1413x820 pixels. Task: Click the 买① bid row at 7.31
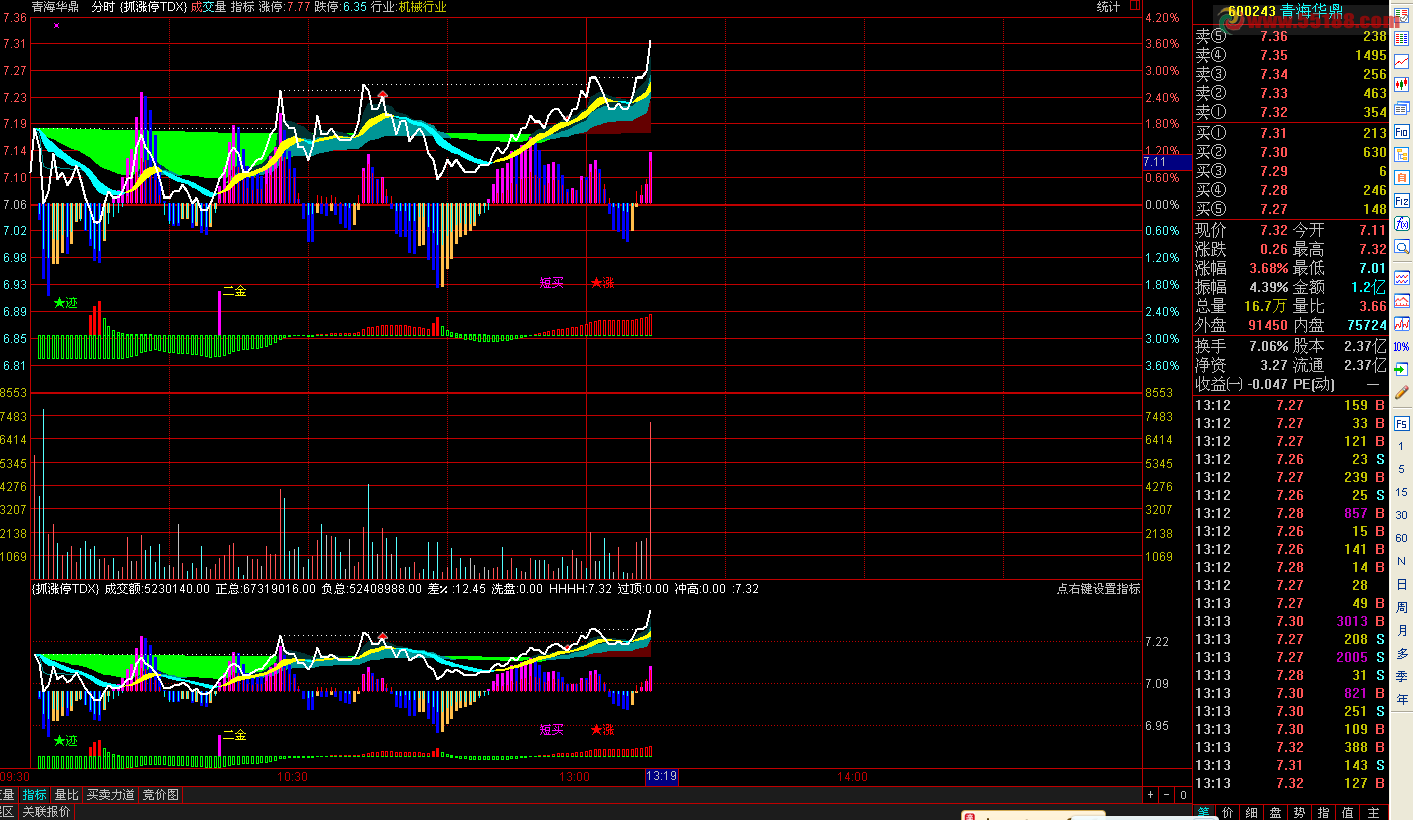click(1292, 133)
